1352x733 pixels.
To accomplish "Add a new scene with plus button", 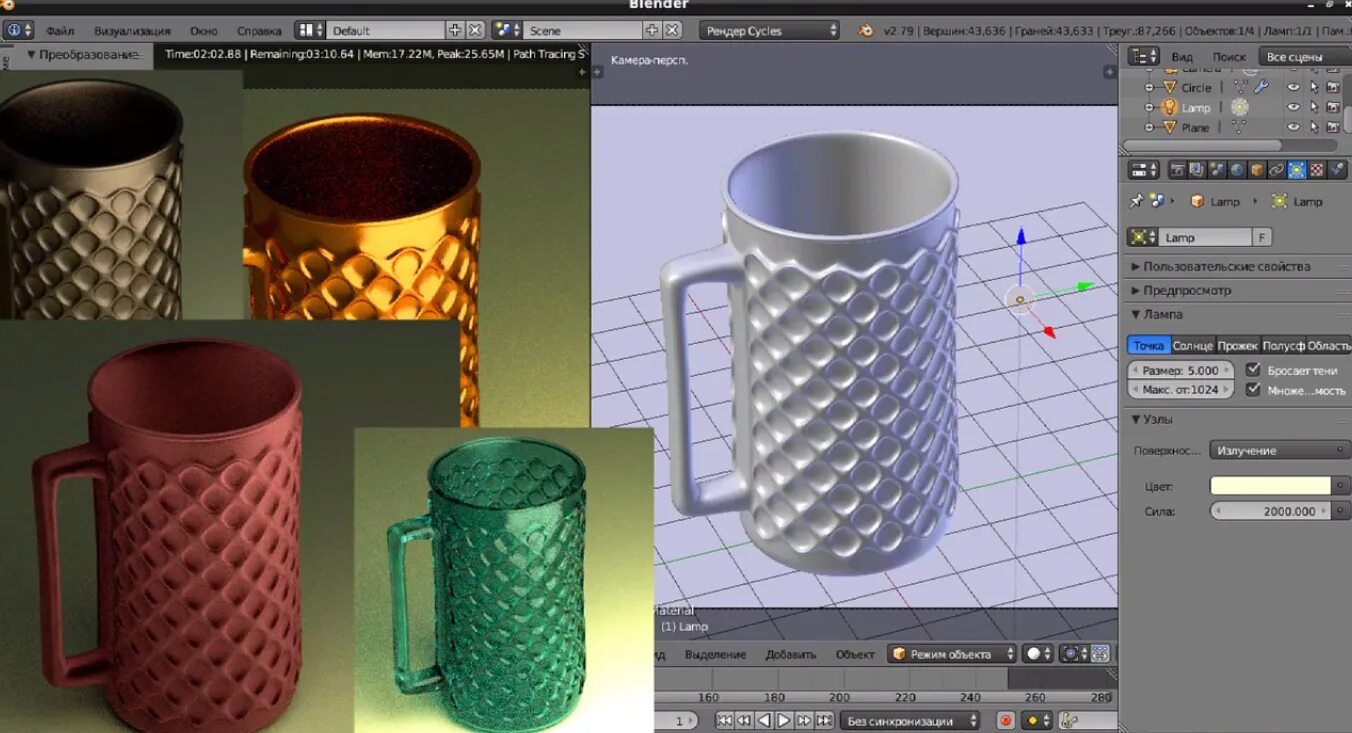I will click(652, 30).
